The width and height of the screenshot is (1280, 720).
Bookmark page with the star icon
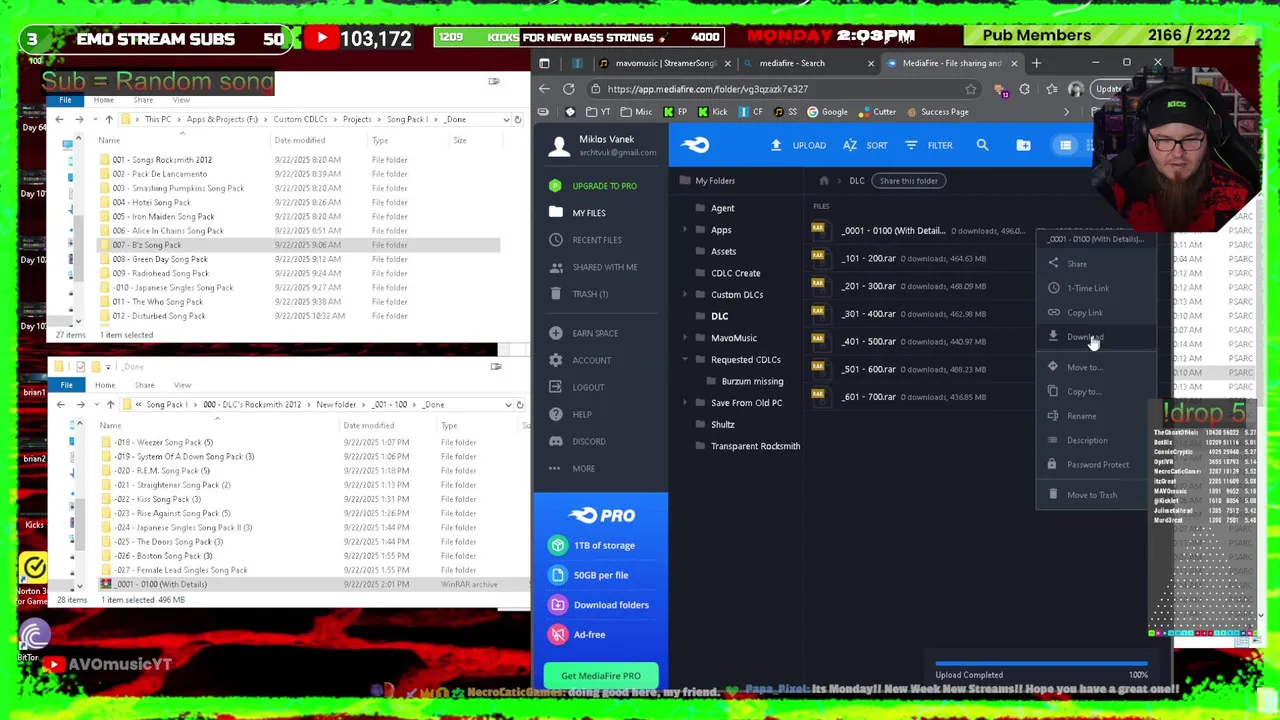(970, 89)
